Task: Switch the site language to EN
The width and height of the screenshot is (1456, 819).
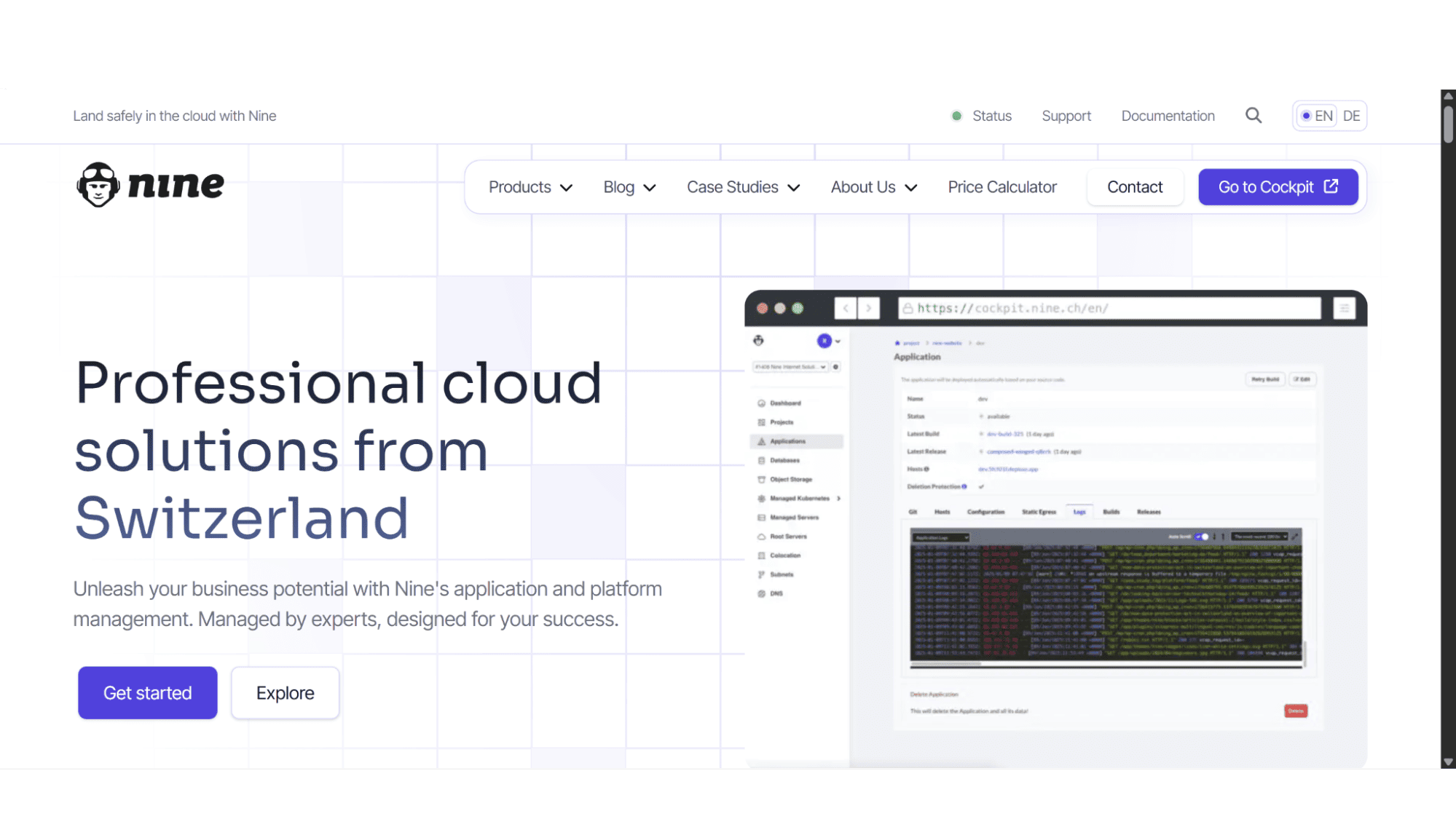Action: point(1317,116)
